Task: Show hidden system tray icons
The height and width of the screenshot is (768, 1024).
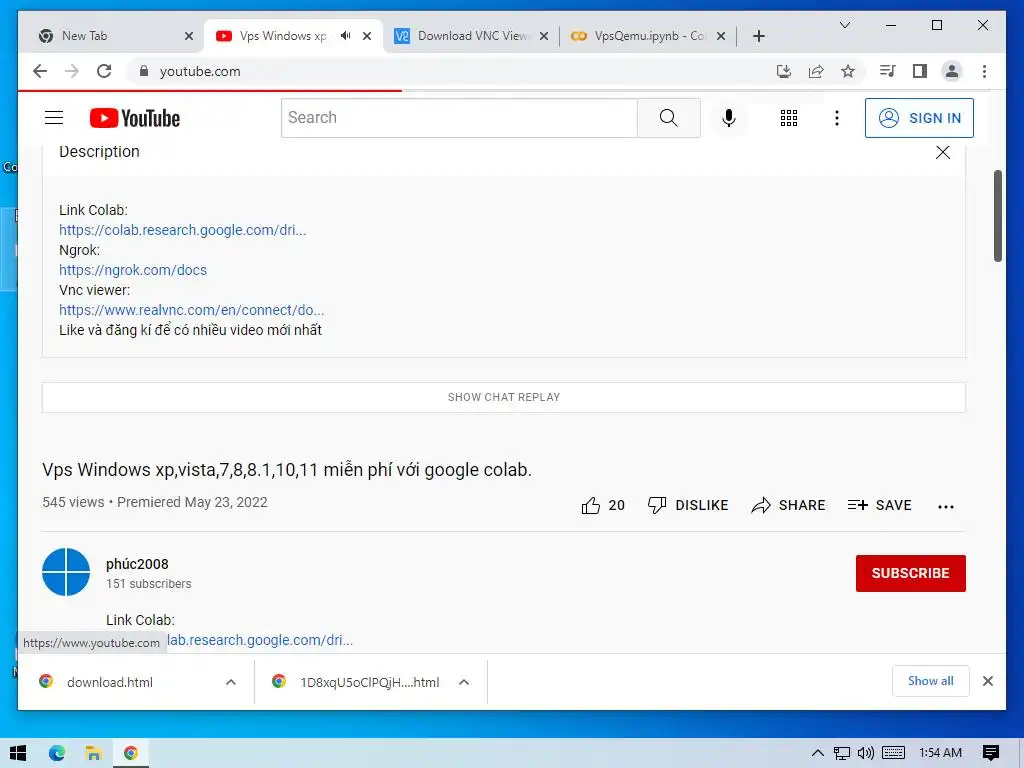Action: point(817,753)
